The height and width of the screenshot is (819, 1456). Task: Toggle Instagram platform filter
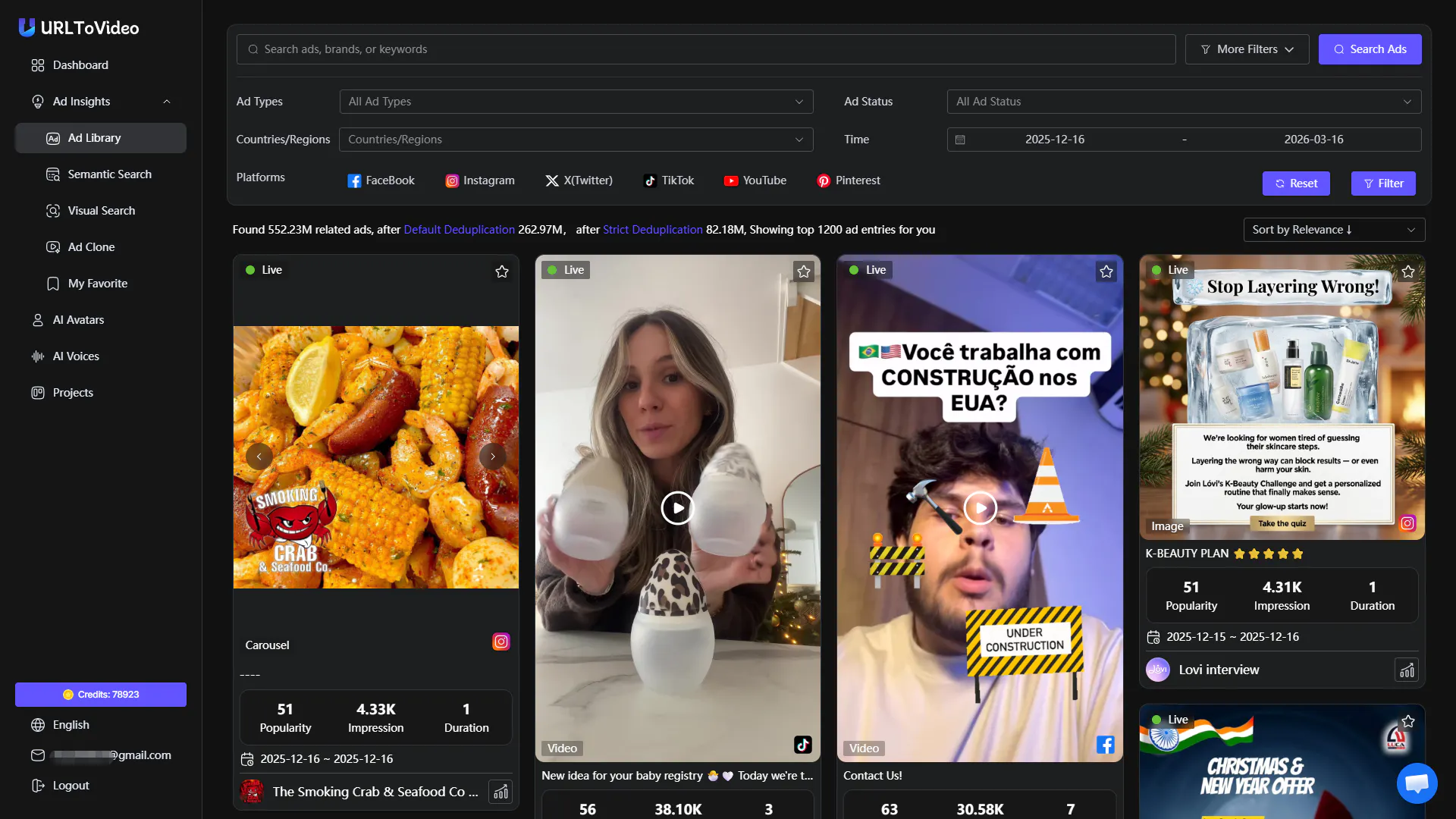coord(480,180)
